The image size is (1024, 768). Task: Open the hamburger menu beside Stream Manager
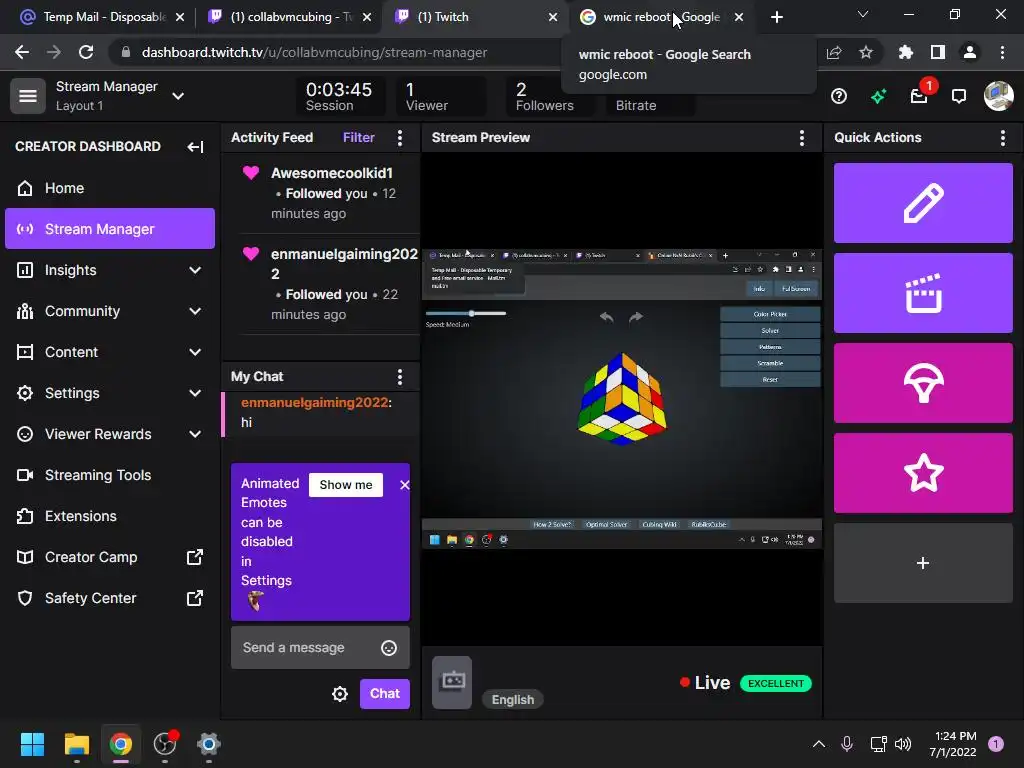[x=27, y=96]
